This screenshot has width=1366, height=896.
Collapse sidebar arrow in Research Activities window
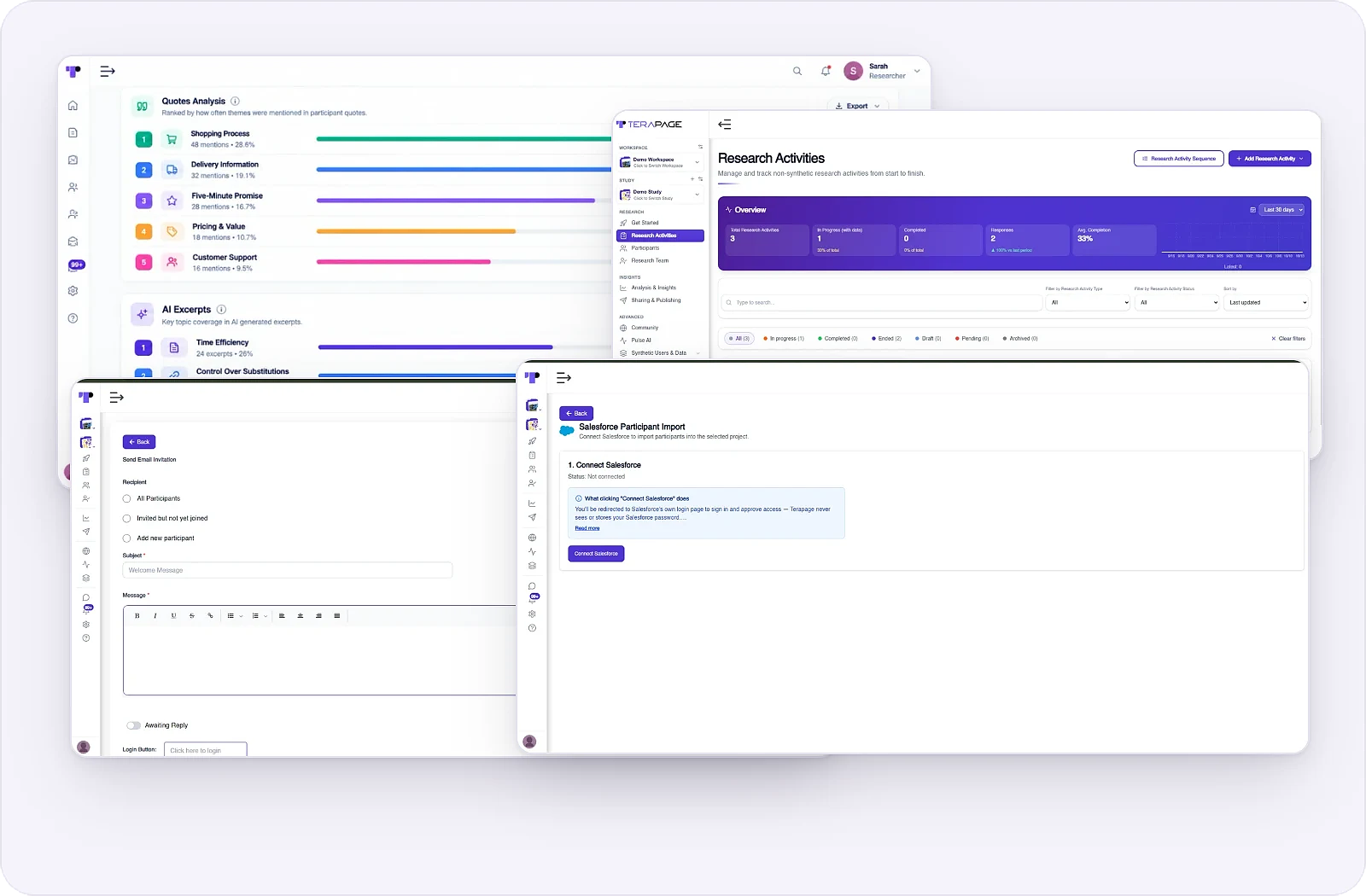coord(725,125)
